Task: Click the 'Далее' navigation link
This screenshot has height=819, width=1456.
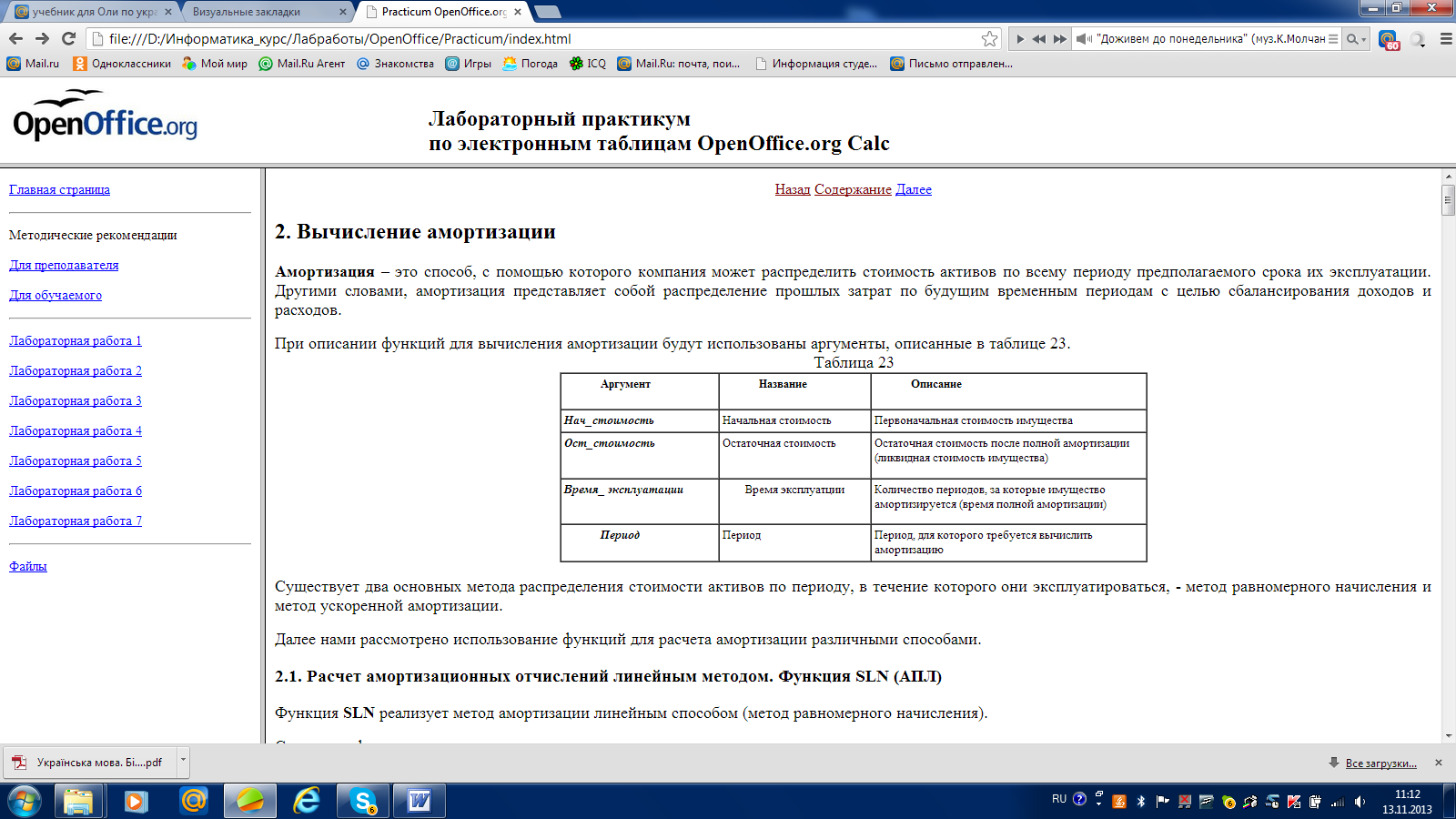Action: click(x=914, y=189)
